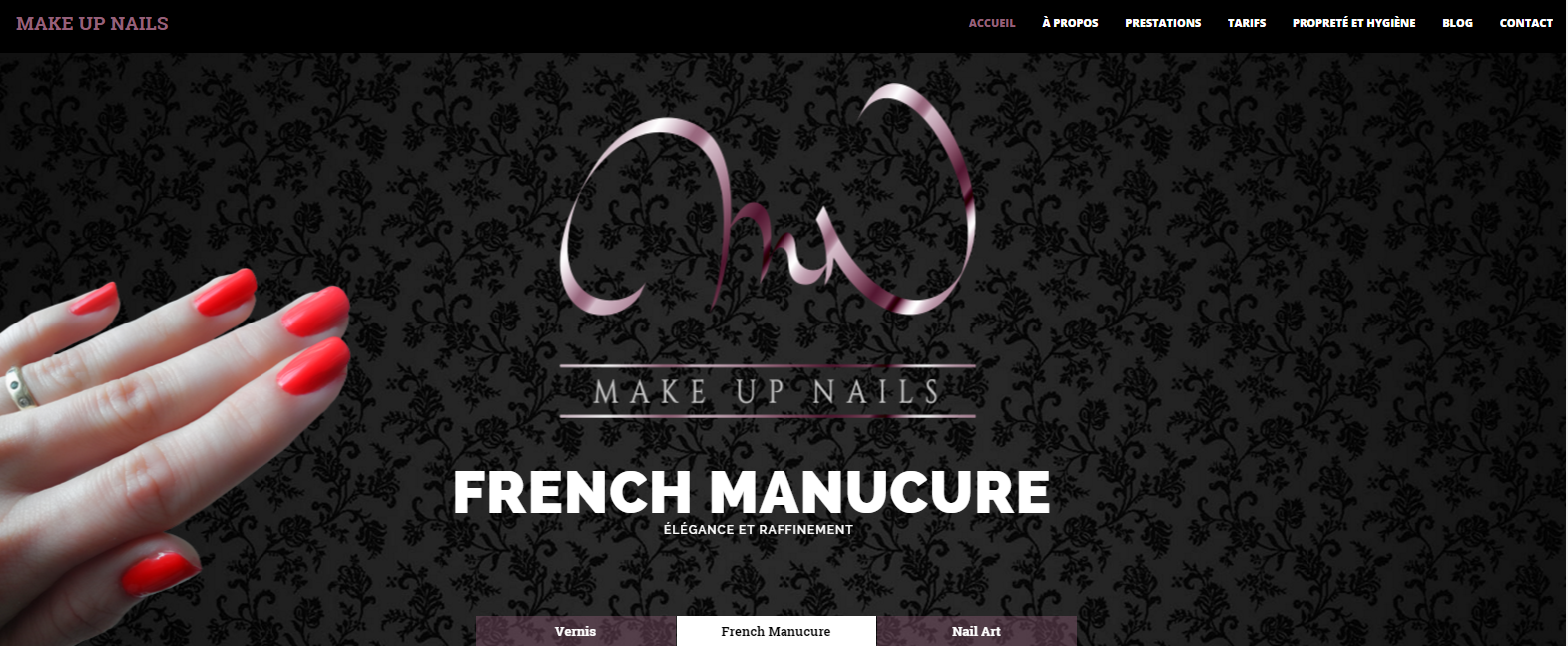Select the French Manucure slide tab

point(777,631)
